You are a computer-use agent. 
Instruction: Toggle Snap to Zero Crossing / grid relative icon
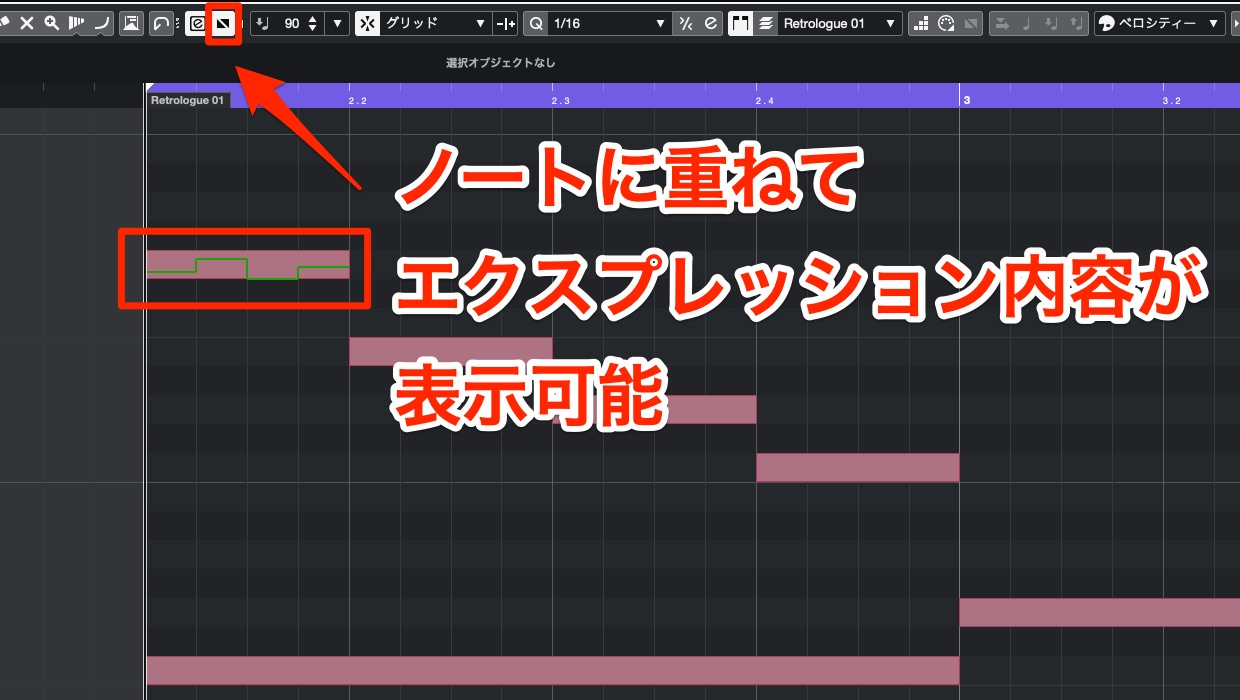507,23
